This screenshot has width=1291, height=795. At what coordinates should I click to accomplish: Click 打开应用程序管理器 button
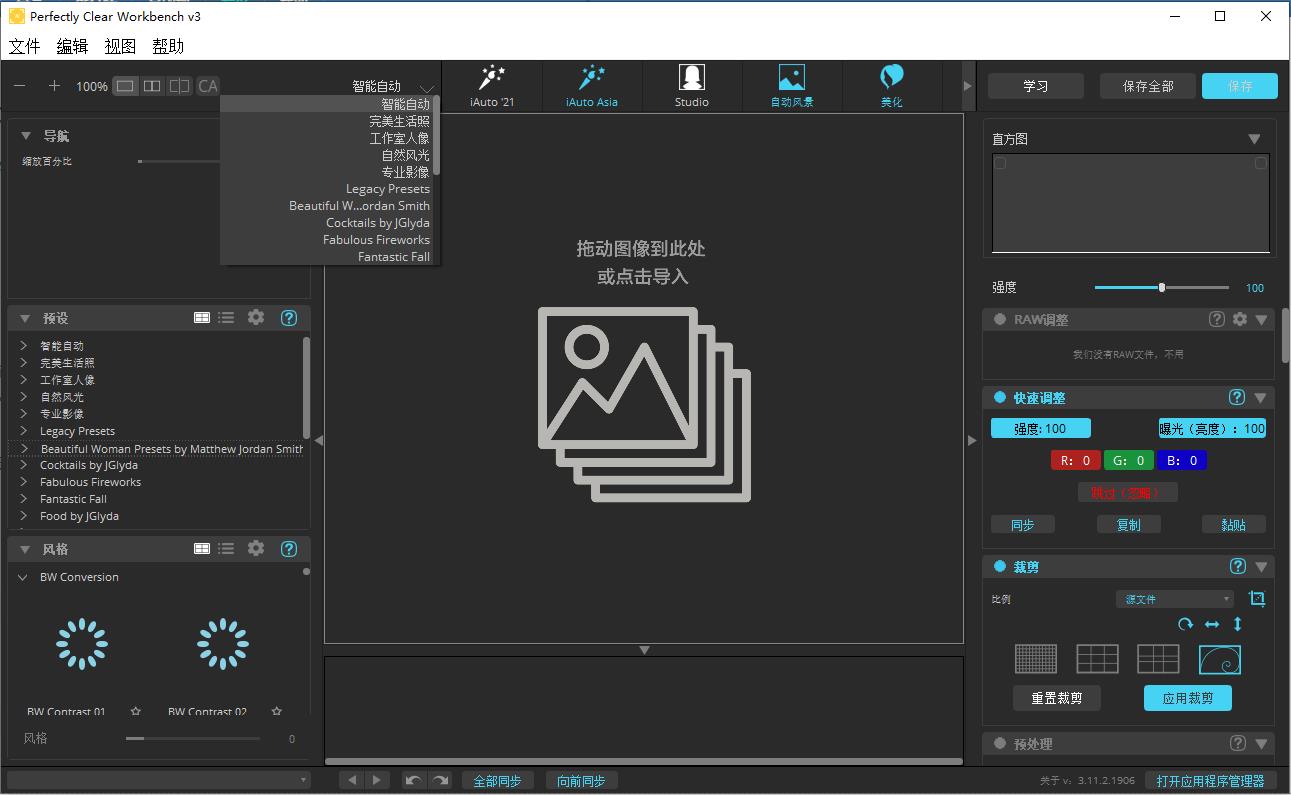[1211, 780]
